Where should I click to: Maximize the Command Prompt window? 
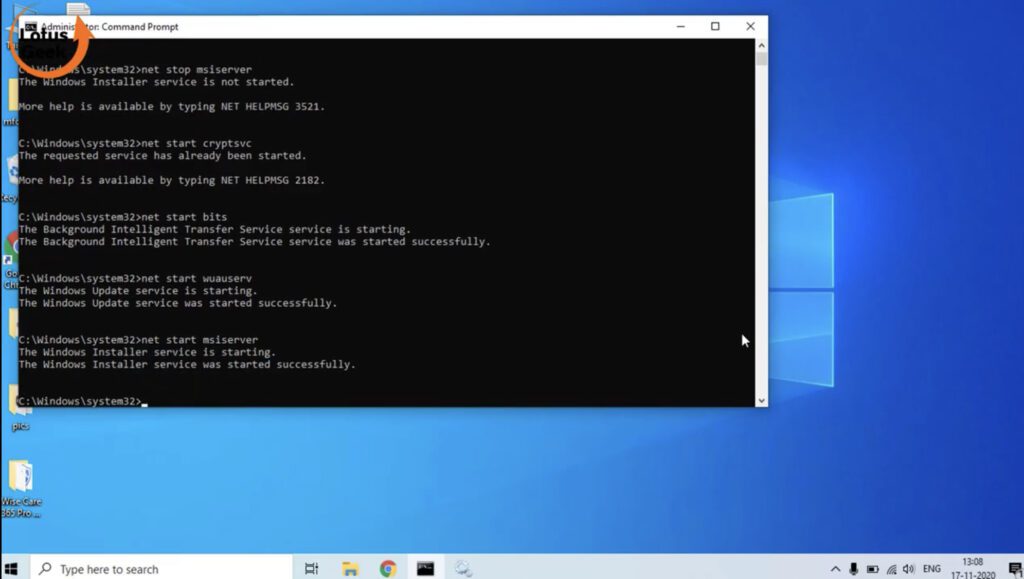coord(715,26)
